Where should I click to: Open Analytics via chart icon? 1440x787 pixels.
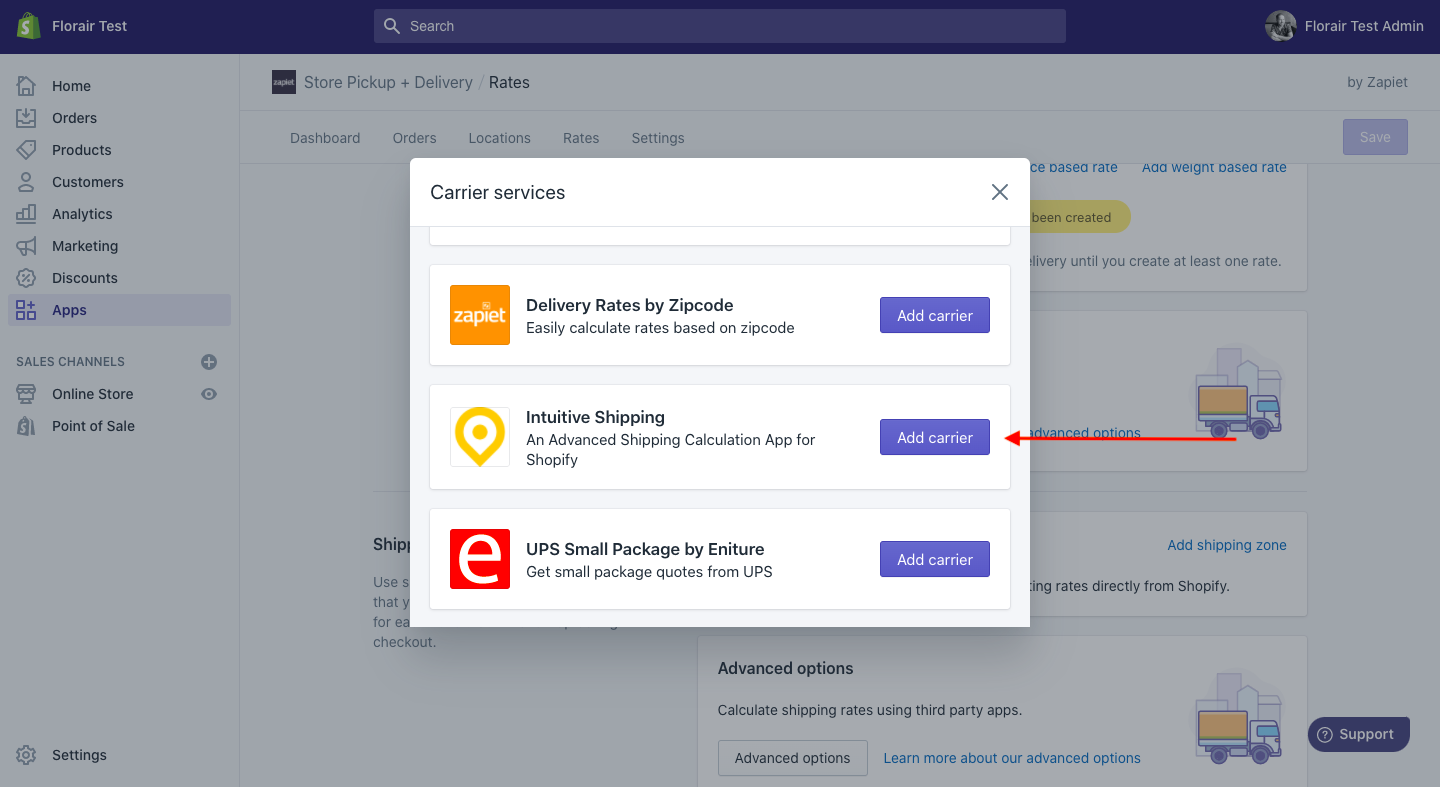tap(26, 214)
